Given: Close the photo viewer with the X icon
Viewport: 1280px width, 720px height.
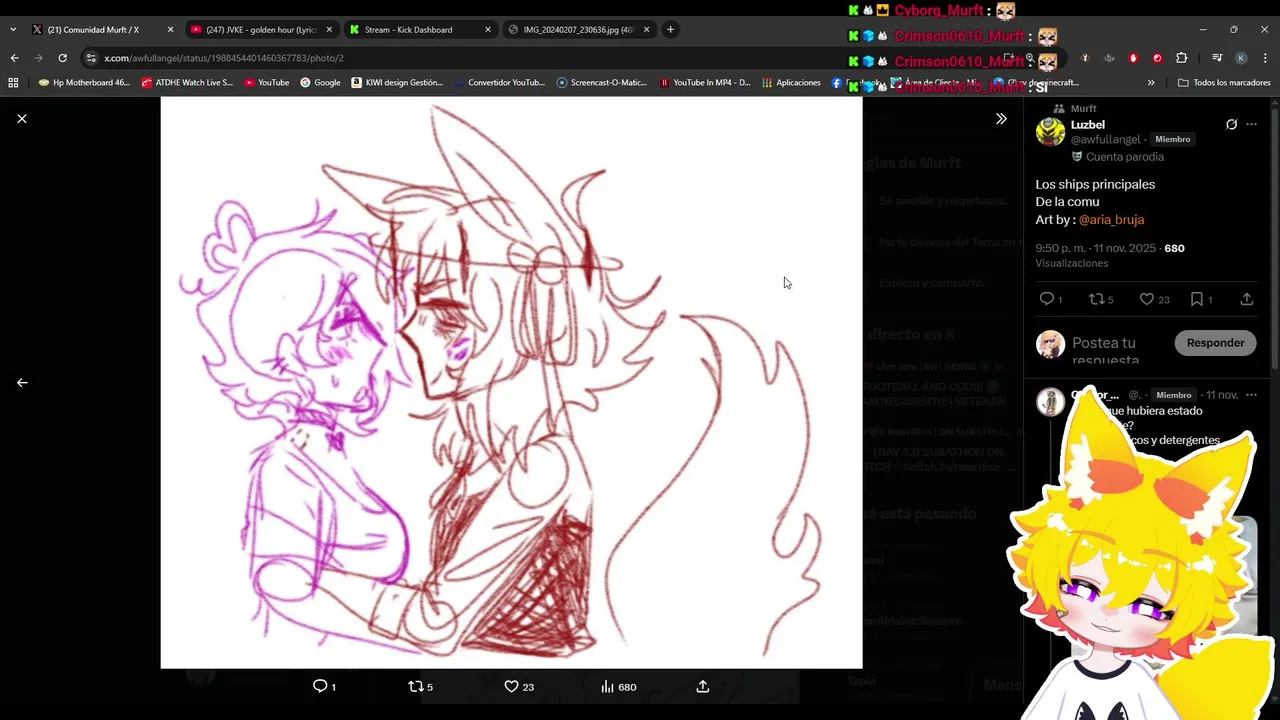Looking at the screenshot, I should point(22,118).
